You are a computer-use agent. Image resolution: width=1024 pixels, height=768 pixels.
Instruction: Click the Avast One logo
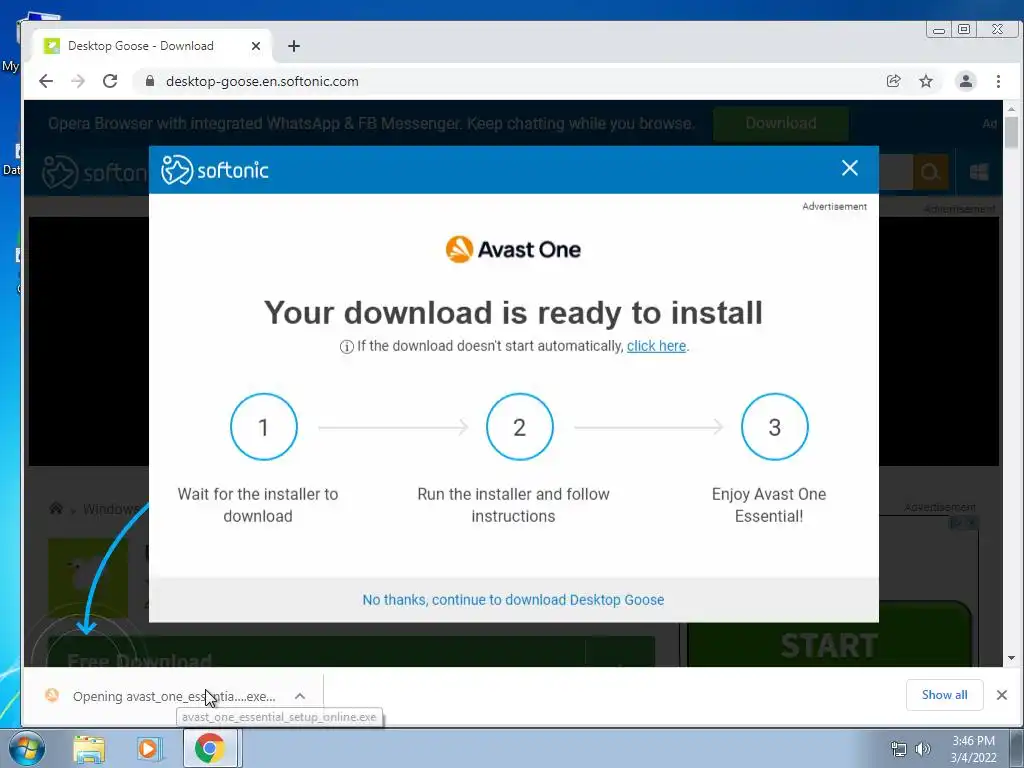pos(513,249)
